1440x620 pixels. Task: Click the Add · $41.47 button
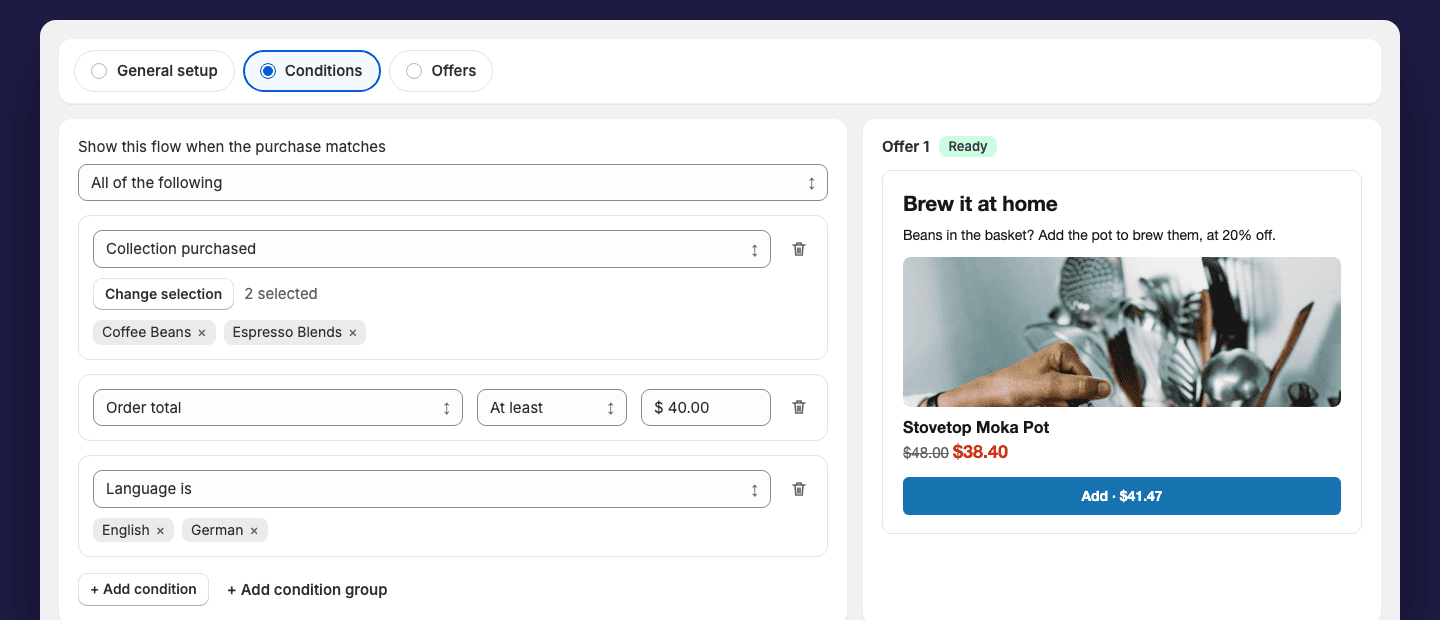click(1122, 496)
